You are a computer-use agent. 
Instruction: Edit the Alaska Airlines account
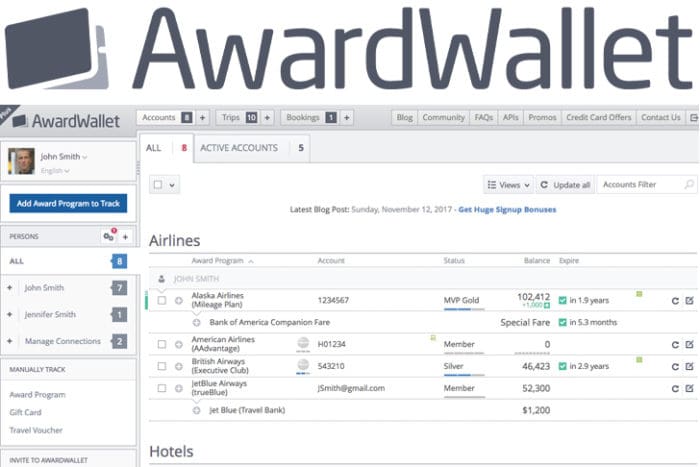tap(689, 300)
